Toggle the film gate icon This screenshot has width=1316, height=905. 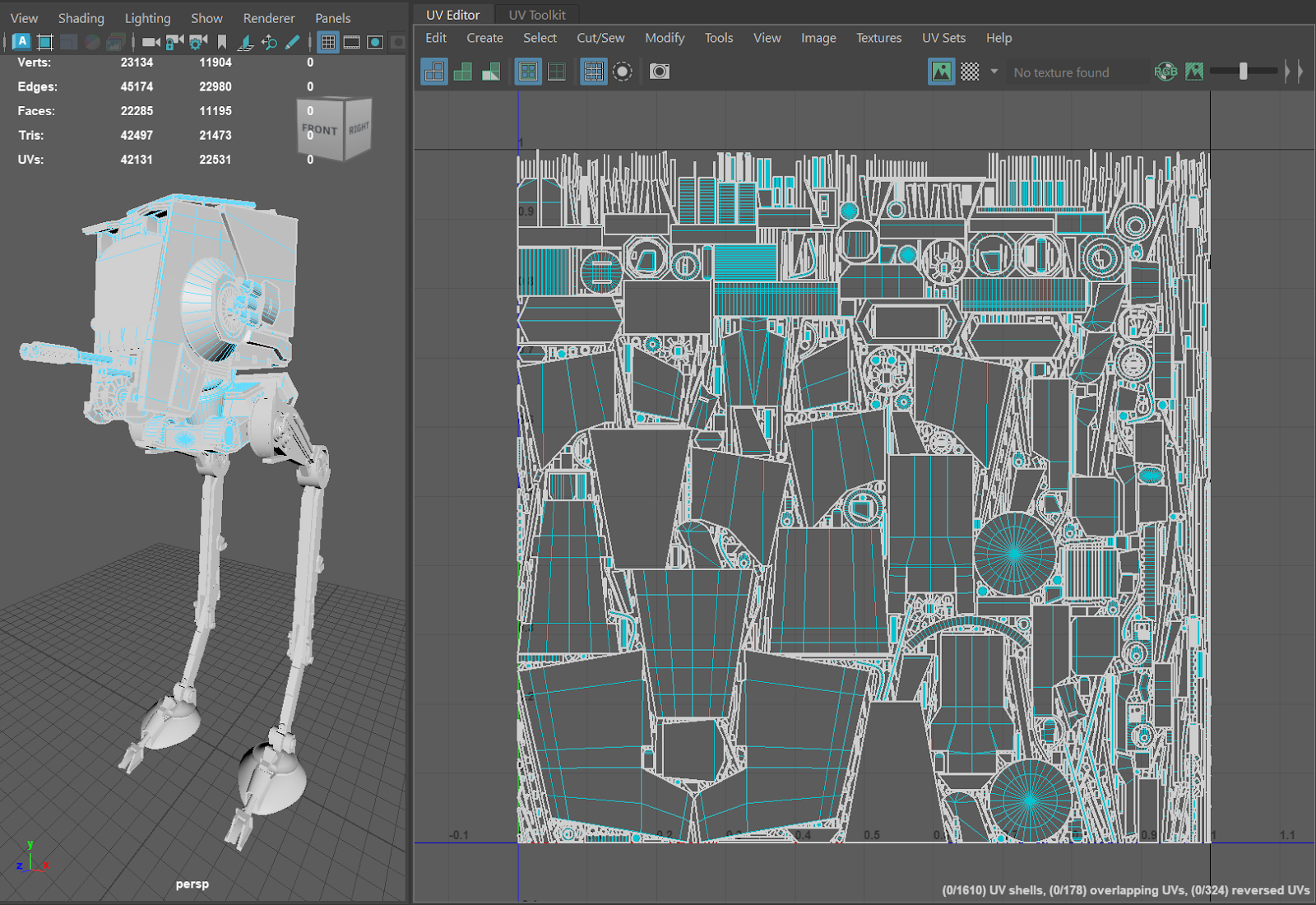click(352, 42)
